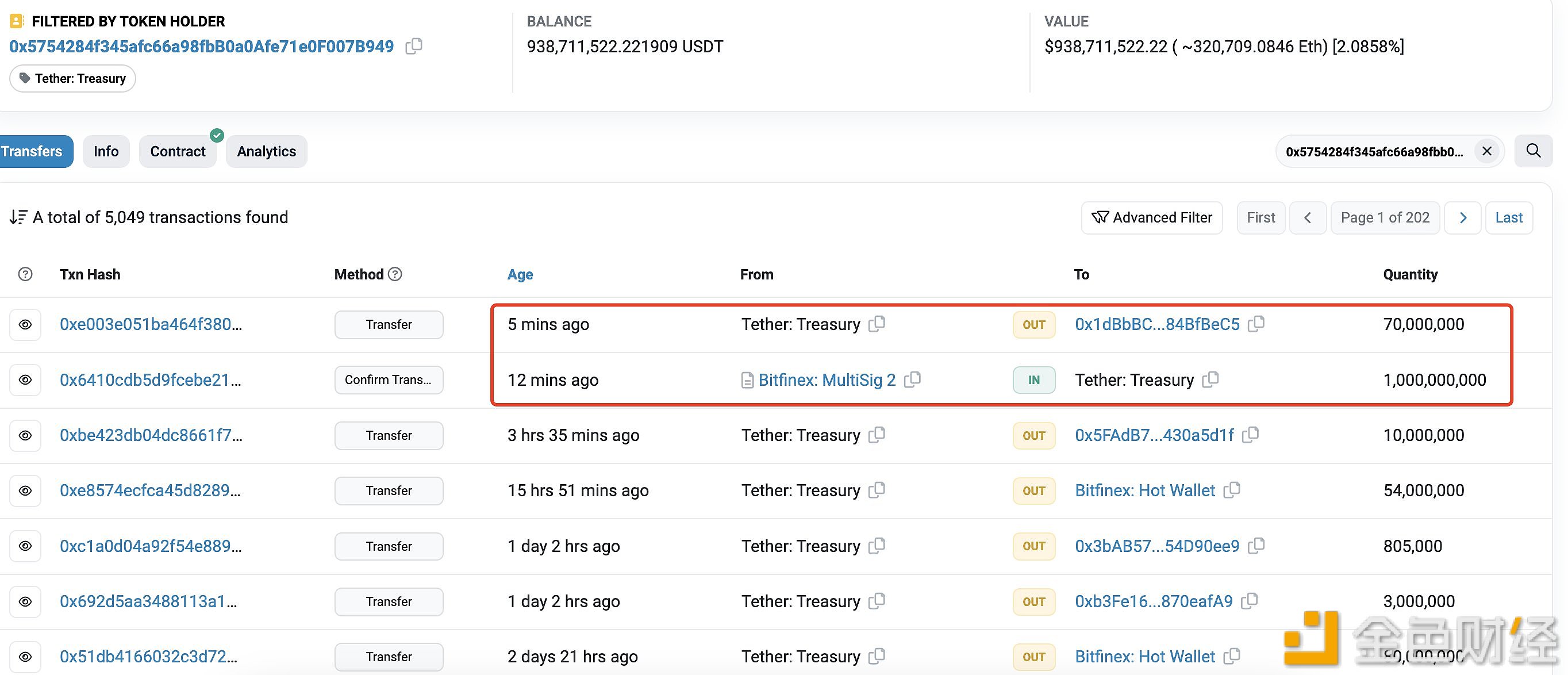Go to previous page chevron
This screenshot has height=675, width=1568.
(1308, 218)
